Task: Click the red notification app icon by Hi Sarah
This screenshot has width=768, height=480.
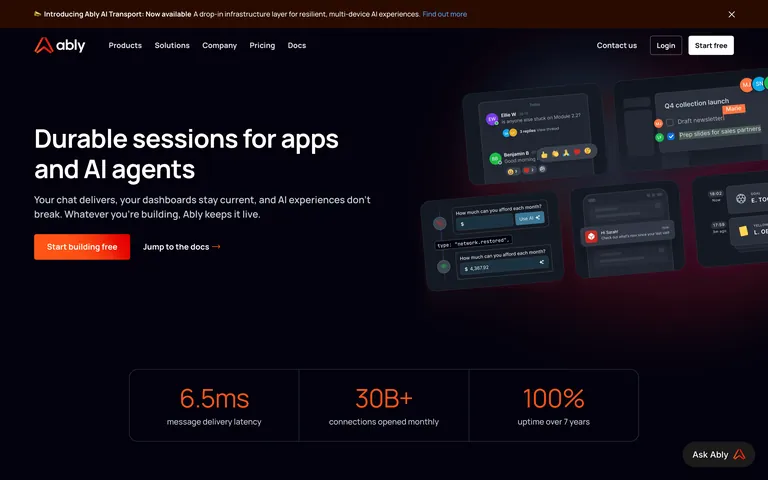Action: pos(591,237)
